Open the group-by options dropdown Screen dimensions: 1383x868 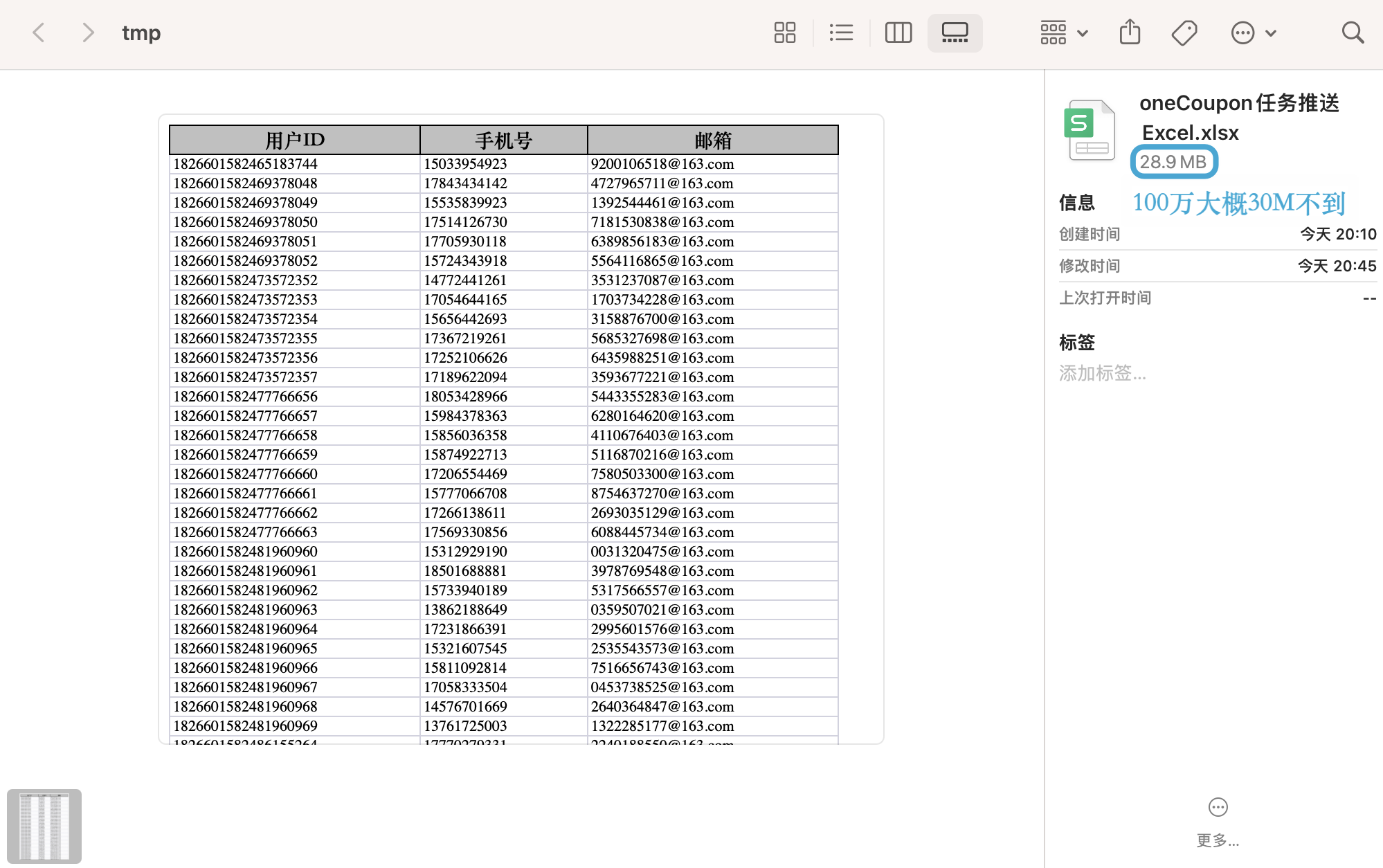point(1064,33)
